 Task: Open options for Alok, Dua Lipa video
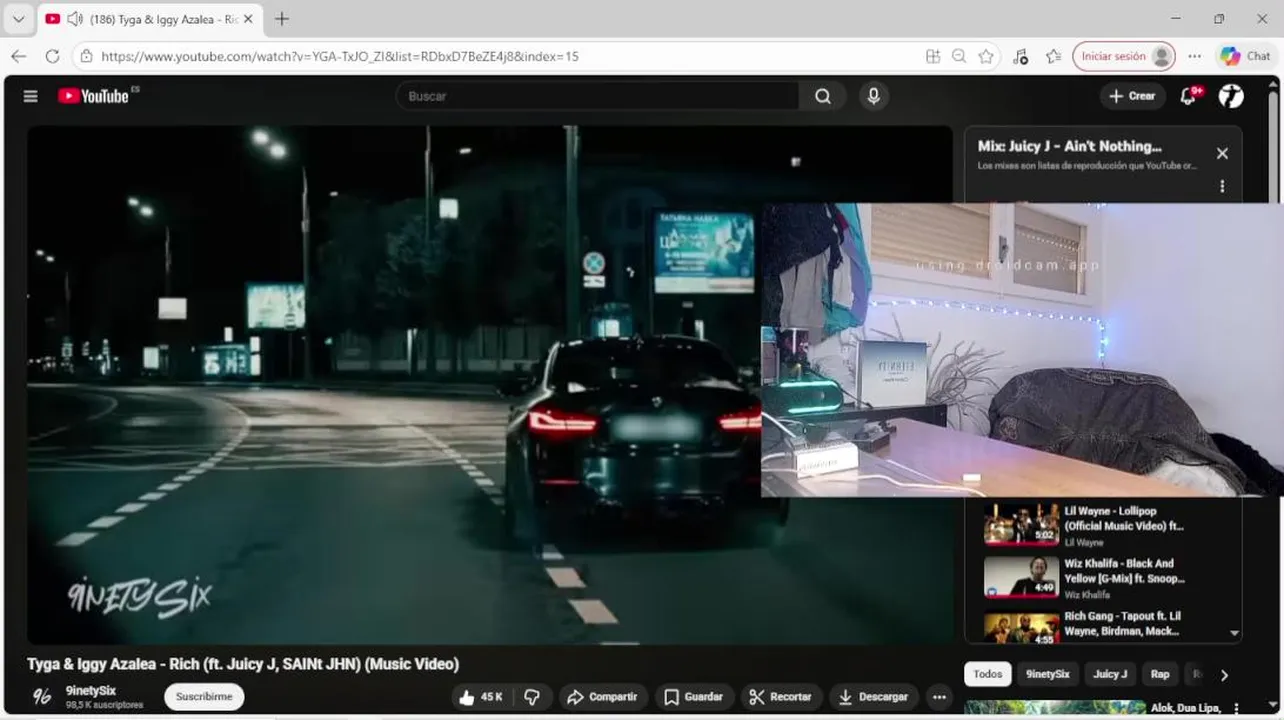point(1237,708)
